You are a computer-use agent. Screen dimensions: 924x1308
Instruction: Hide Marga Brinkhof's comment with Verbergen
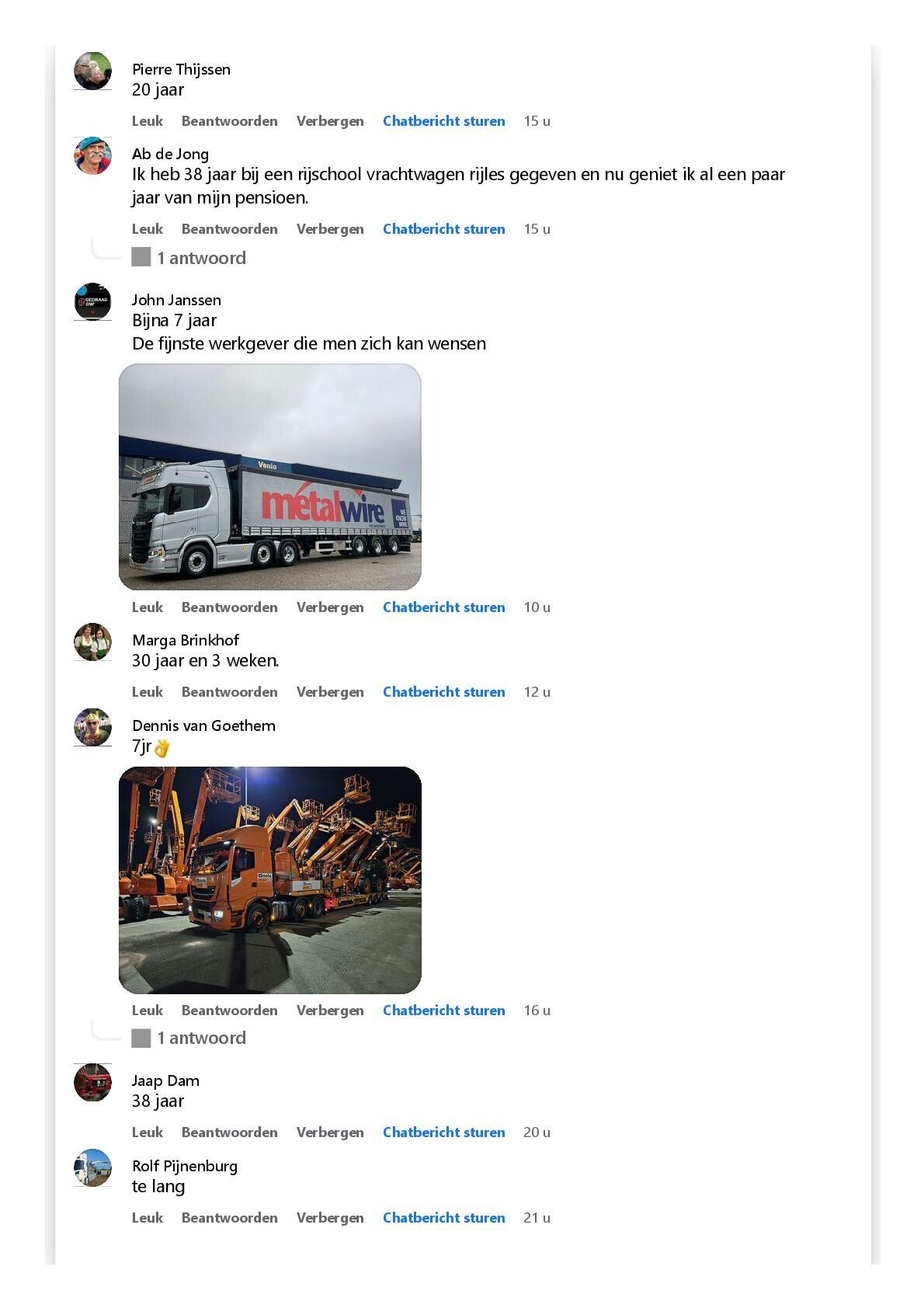(x=330, y=692)
